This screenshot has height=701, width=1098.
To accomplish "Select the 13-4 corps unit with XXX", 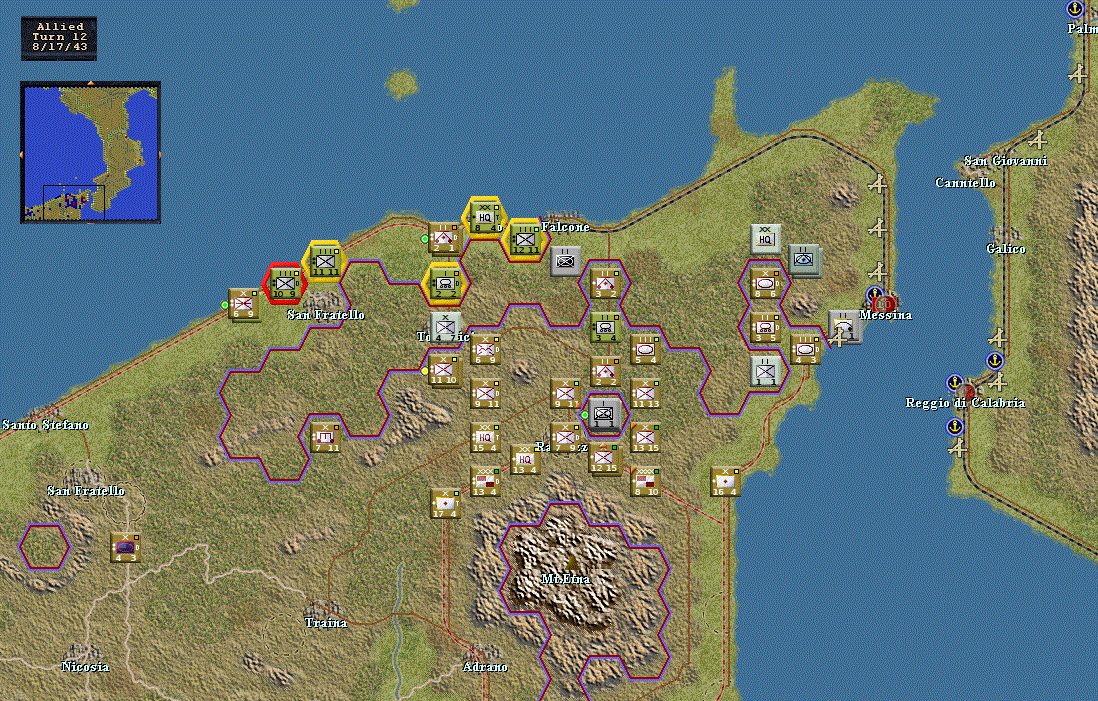I will coord(485,482).
